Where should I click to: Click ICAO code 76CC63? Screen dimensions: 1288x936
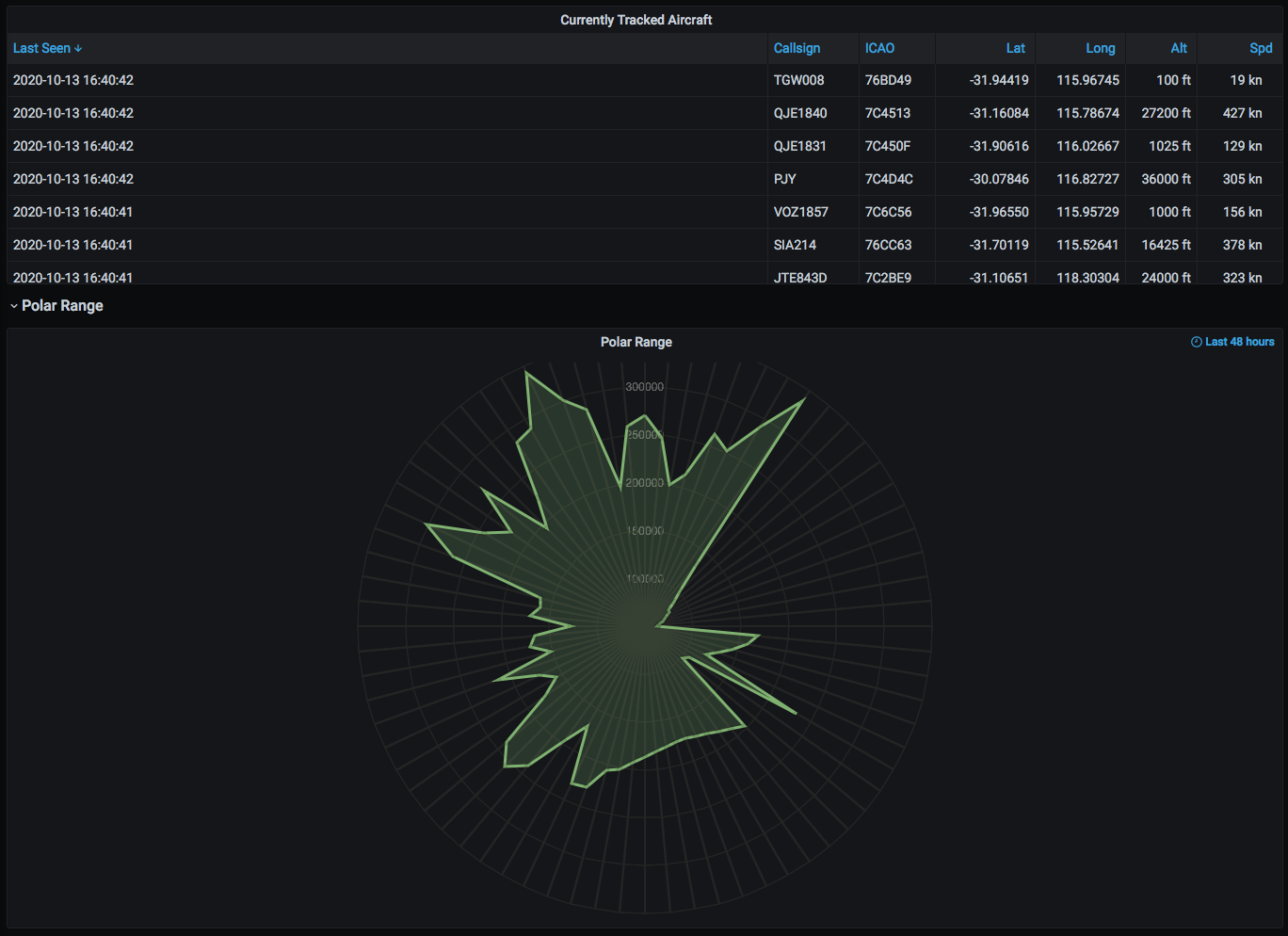pyautogui.click(x=888, y=245)
